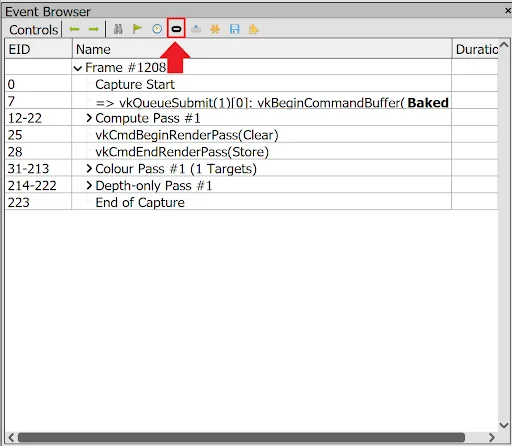Expand Colour Pass #1 (1 Targets)
This screenshot has width=512, height=446.
[x=89, y=169]
